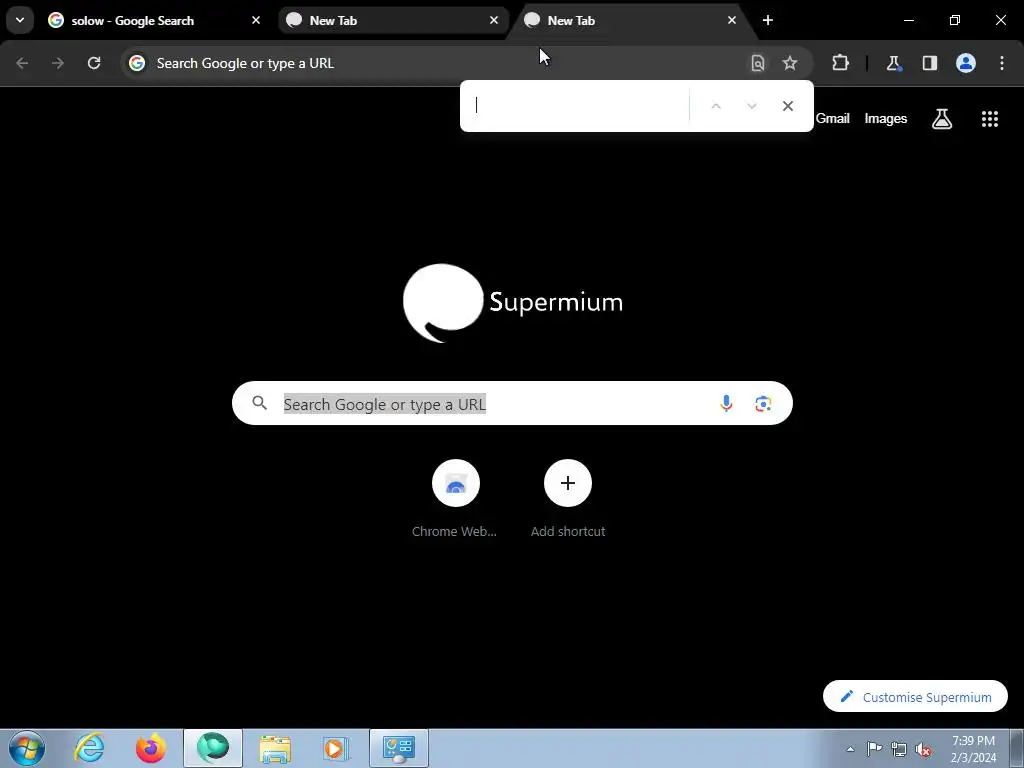The image size is (1024, 768).
Task: Open the Google apps grid
Action: [x=990, y=119]
